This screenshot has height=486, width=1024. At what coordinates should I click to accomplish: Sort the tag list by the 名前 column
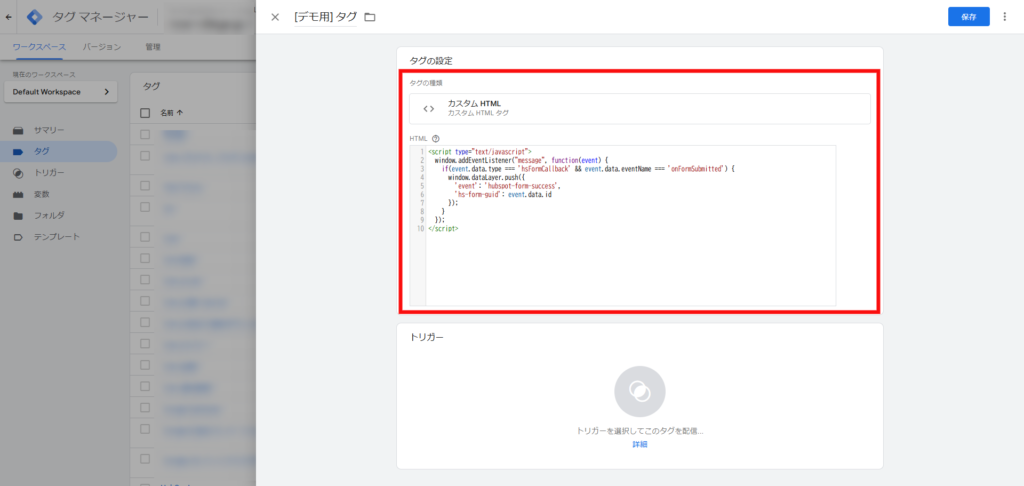pos(172,113)
